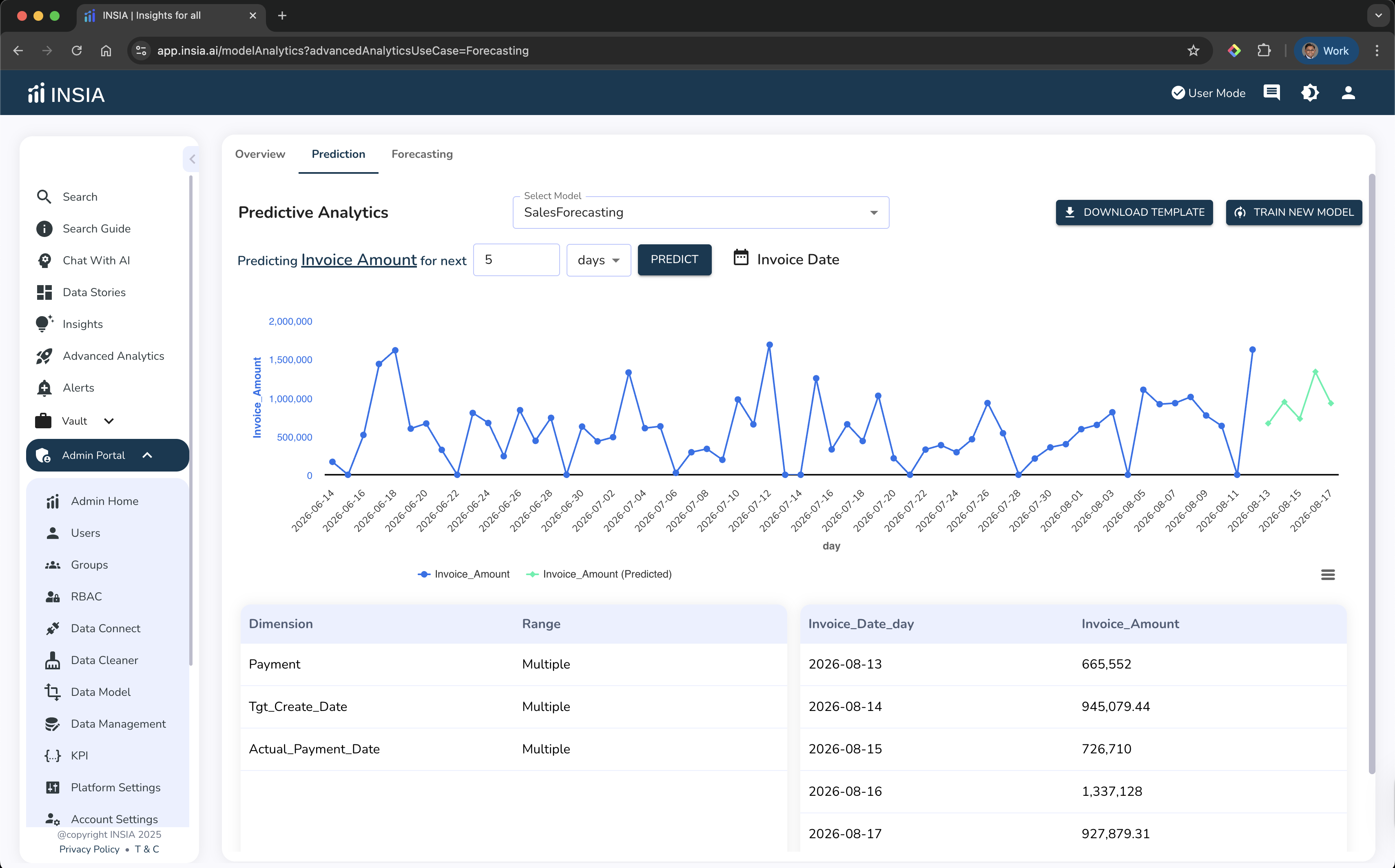Click the Invoice Date calendar icon
The image size is (1395, 868).
741,258
